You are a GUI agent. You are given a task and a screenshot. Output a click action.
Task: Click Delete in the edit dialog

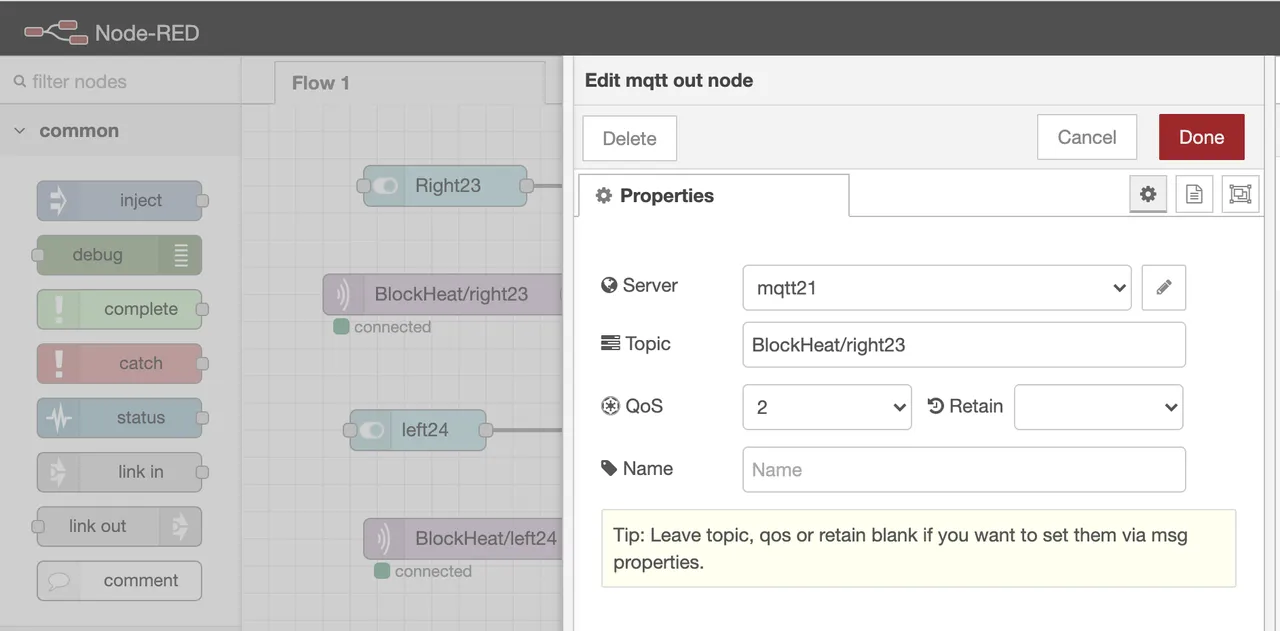pos(630,138)
